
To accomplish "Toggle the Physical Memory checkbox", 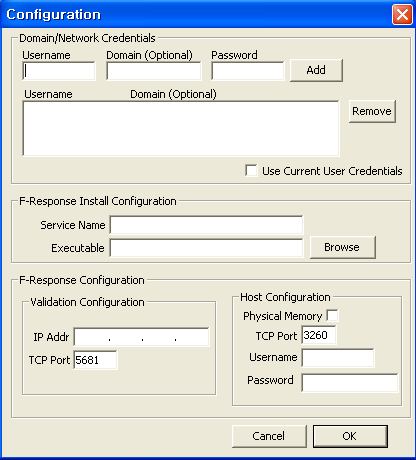I will (x=332, y=315).
